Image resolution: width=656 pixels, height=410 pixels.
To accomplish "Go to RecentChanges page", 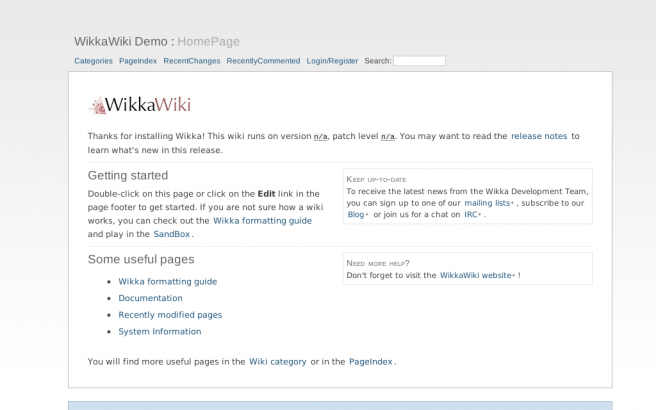I will [x=192, y=61].
